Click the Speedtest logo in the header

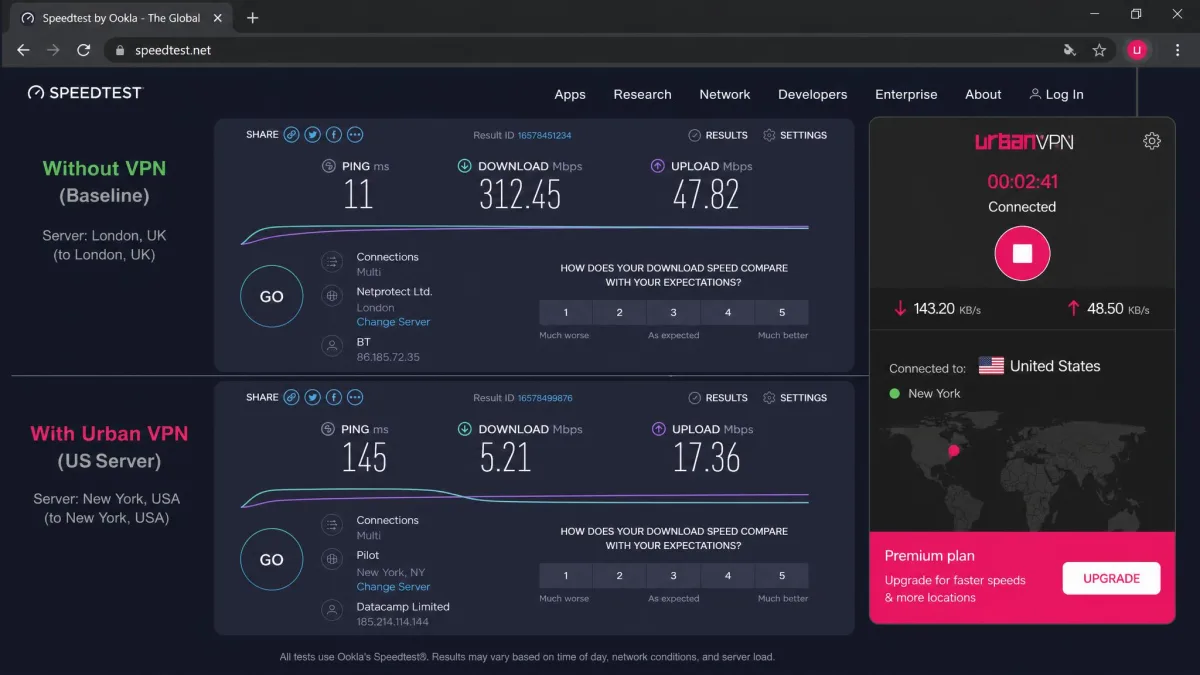coord(85,93)
